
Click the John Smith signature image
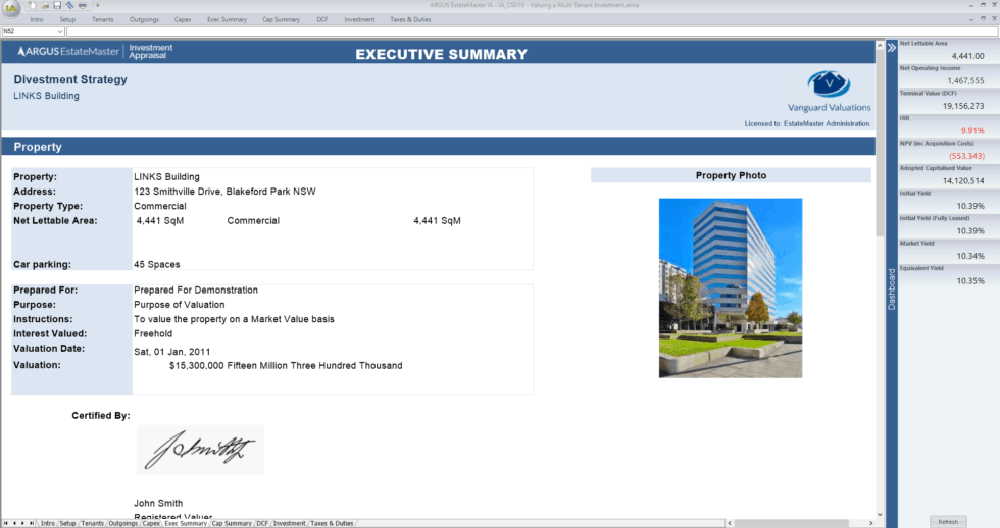click(x=200, y=450)
